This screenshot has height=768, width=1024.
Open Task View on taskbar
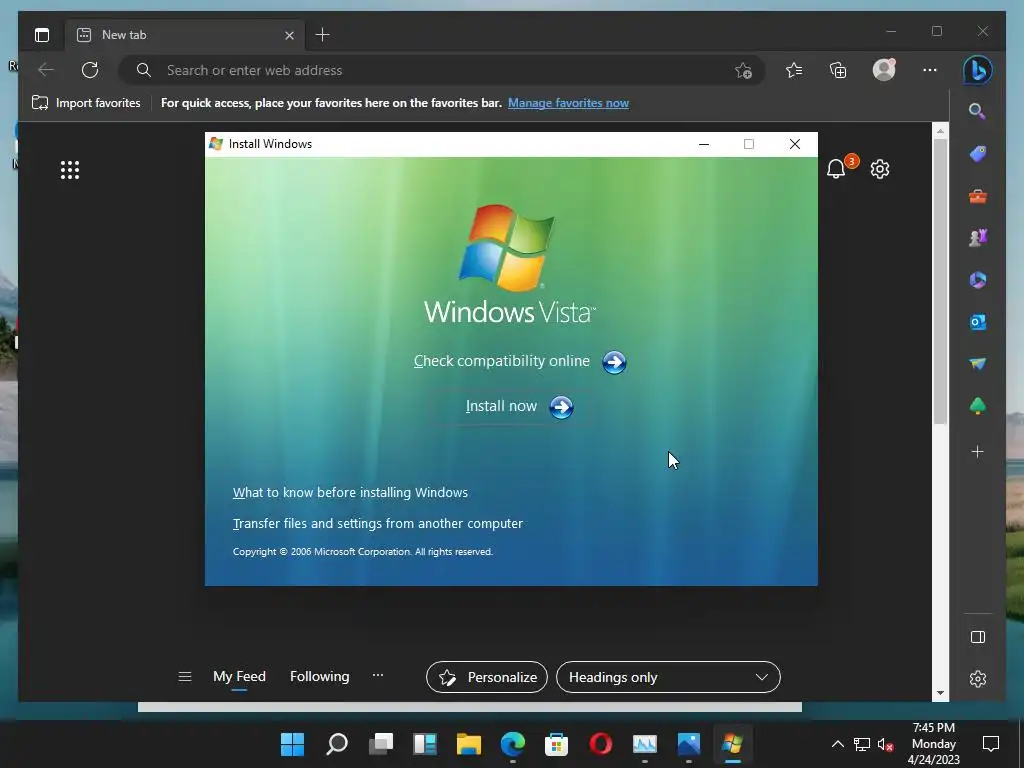click(x=381, y=744)
